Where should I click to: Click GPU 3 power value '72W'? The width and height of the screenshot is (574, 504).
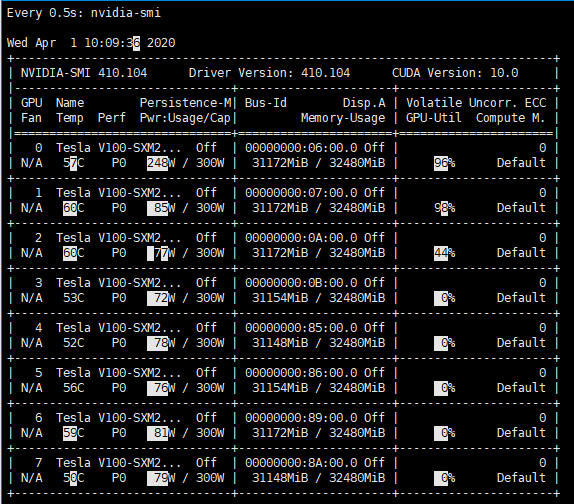(164, 298)
